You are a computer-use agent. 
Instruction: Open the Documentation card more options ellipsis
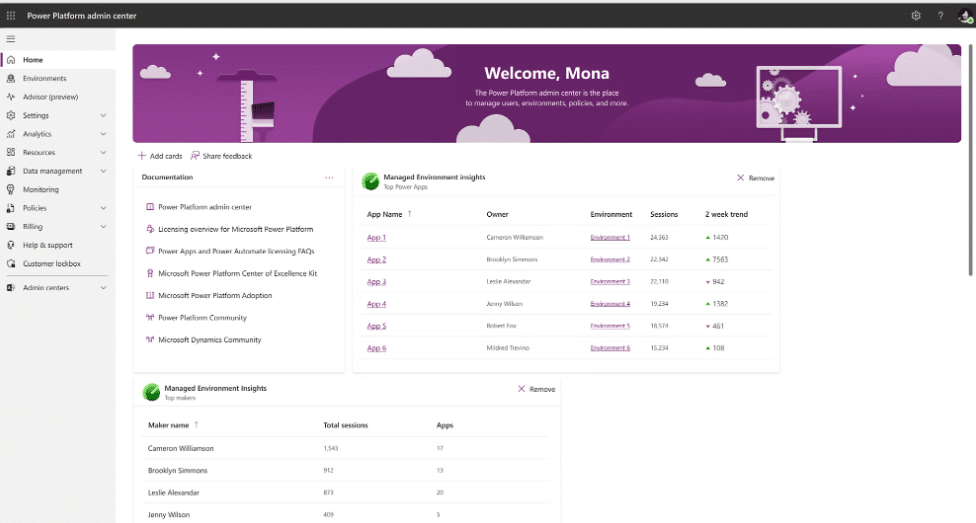pyautogui.click(x=329, y=177)
